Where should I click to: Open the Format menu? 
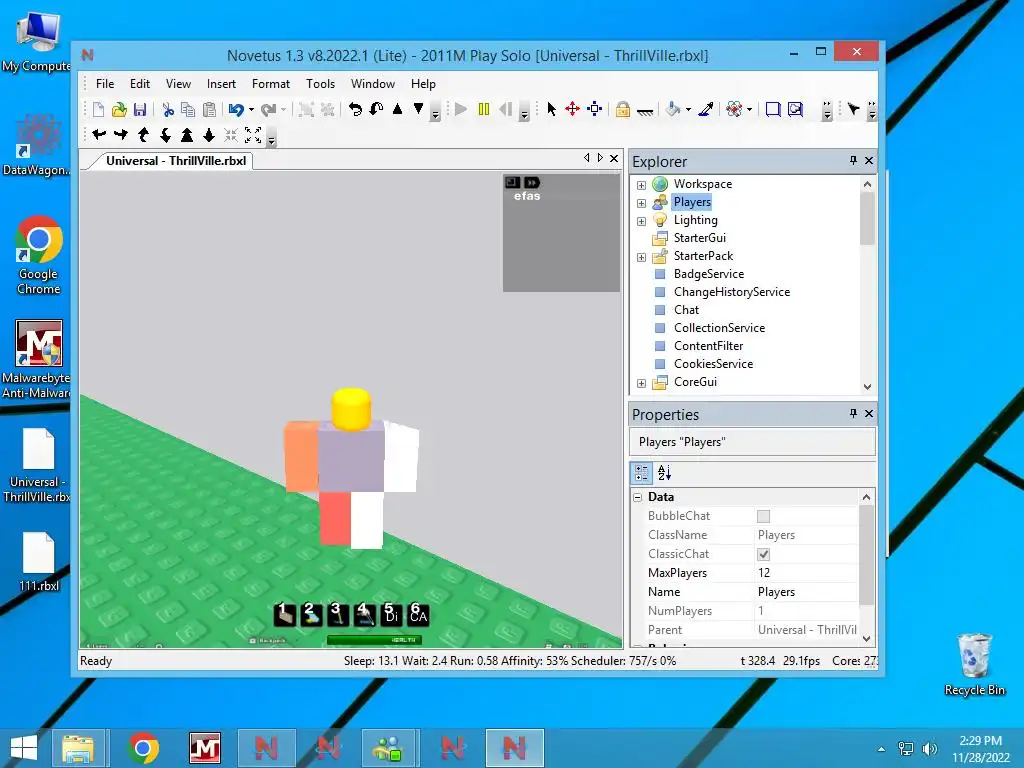click(x=271, y=84)
